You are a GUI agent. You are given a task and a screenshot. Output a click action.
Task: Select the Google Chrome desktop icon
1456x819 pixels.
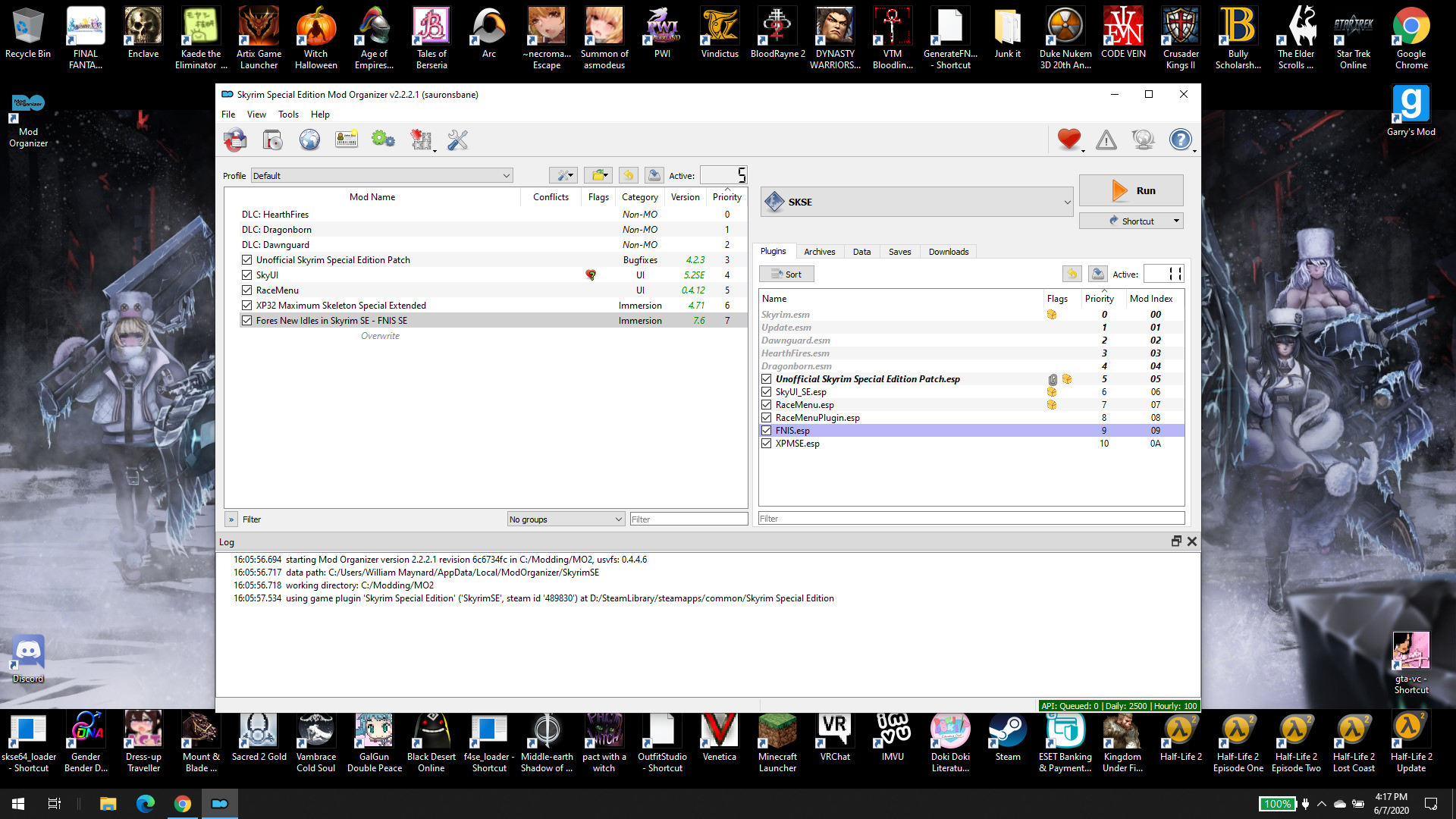tap(1411, 39)
